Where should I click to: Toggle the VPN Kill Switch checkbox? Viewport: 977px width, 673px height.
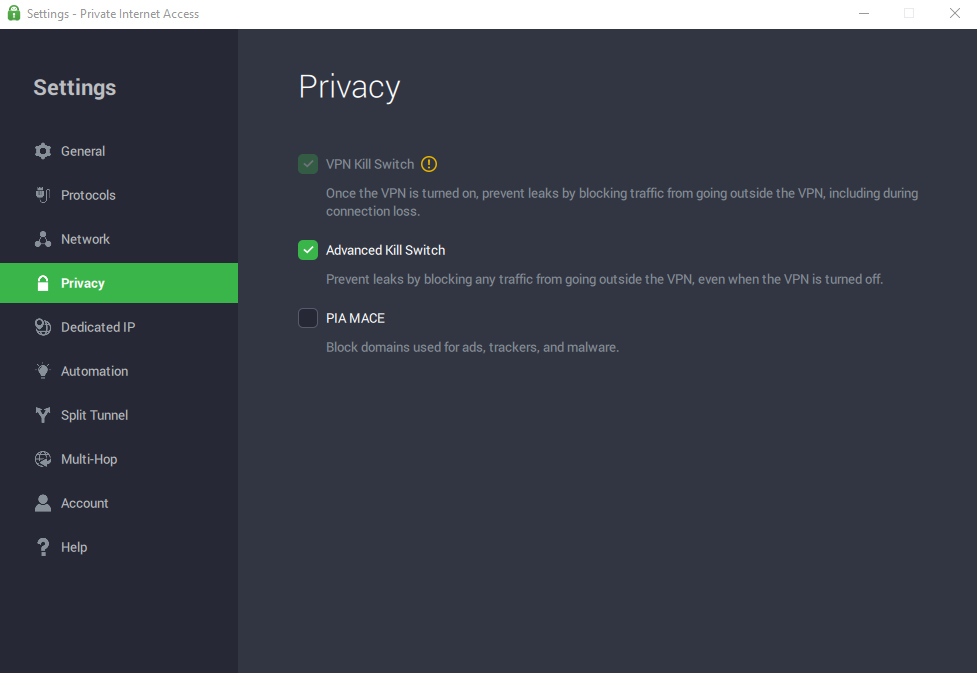tap(308, 164)
